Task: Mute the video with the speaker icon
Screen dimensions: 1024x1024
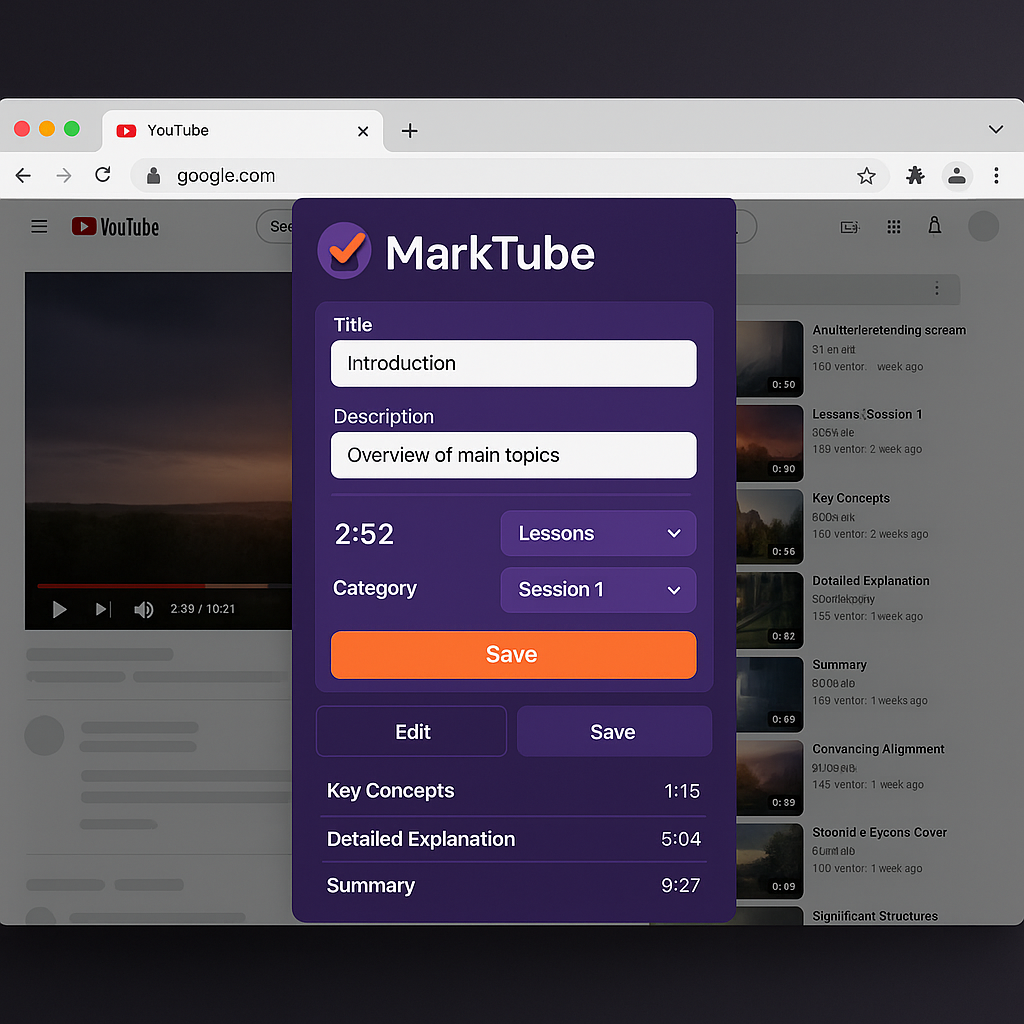Action: coord(144,609)
